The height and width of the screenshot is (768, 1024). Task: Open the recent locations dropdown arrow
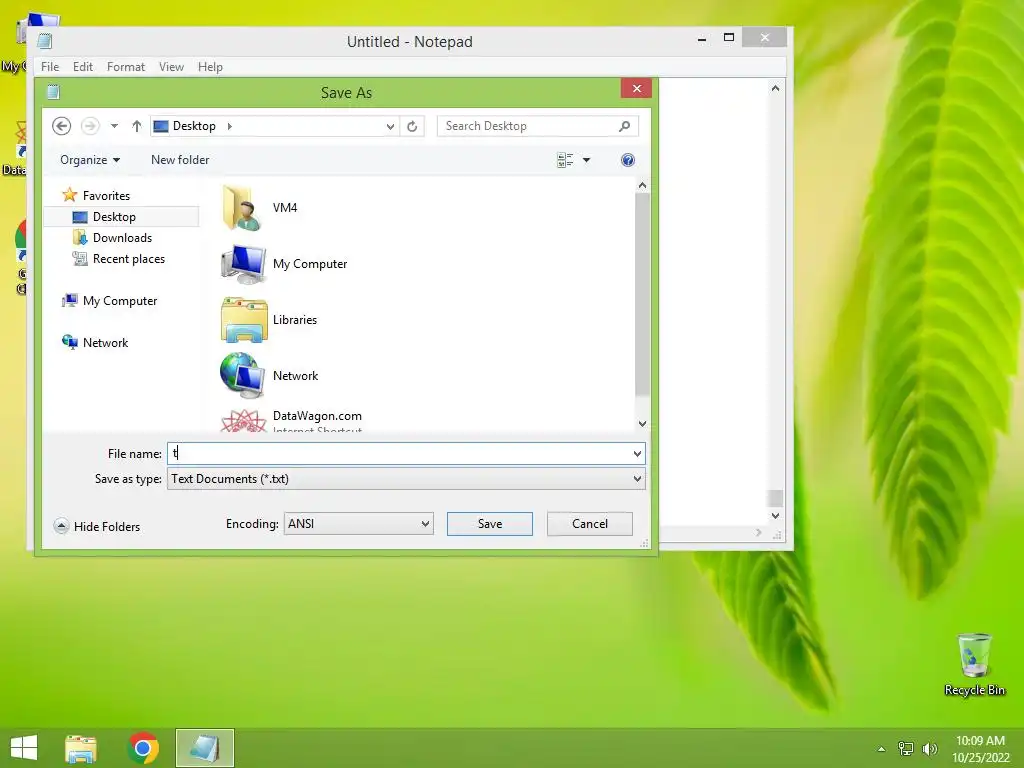tap(114, 126)
